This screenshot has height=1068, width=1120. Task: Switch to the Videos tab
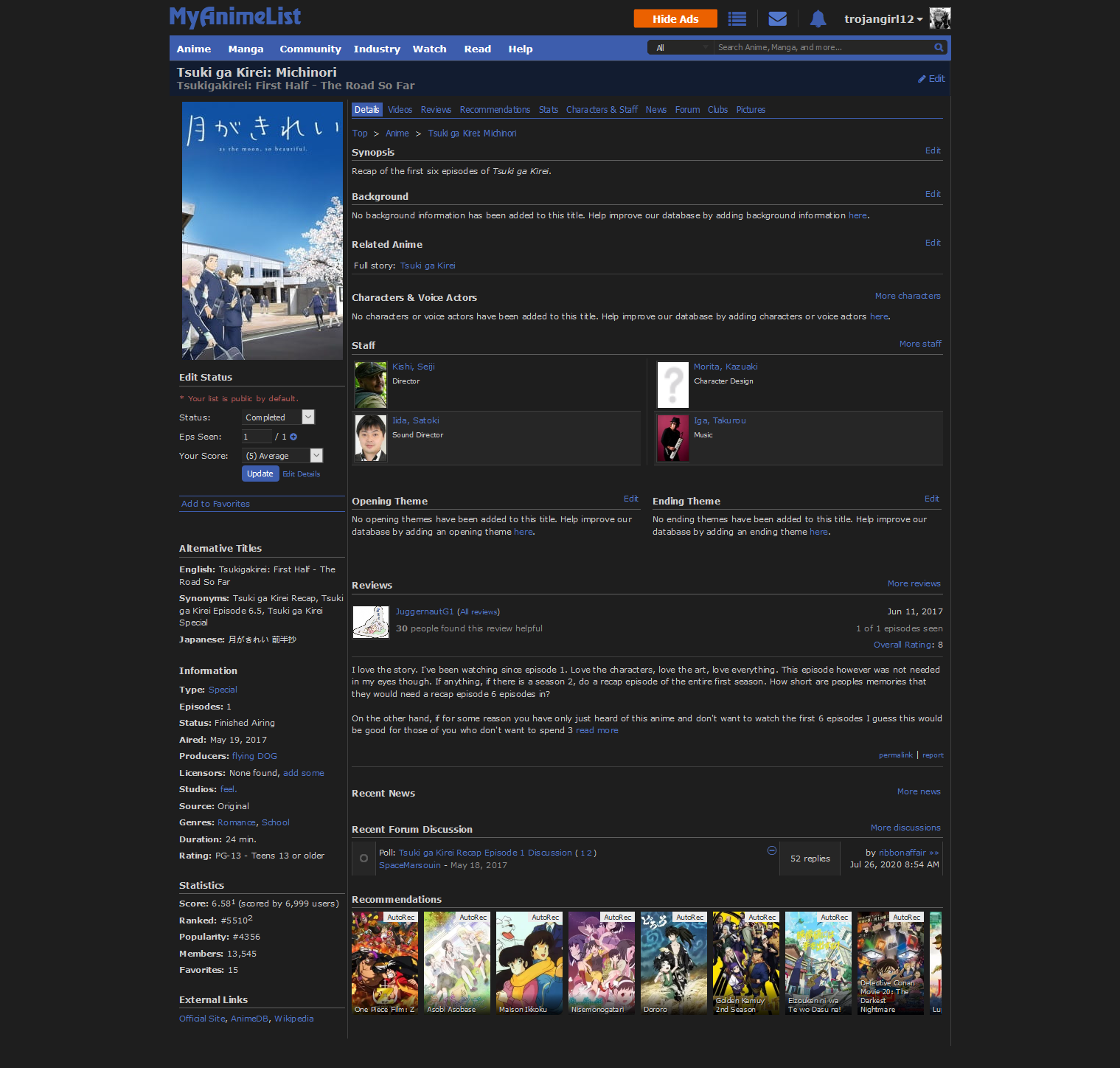400,110
